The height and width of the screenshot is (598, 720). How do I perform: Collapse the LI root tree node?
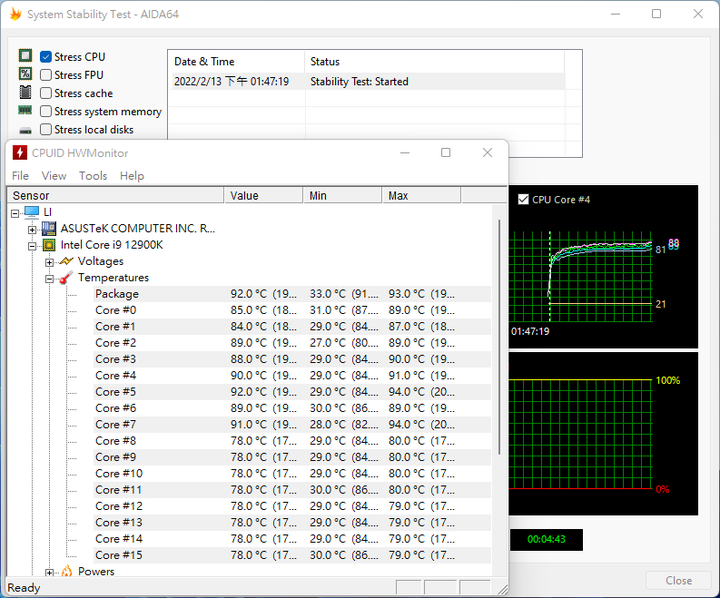click(15, 213)
